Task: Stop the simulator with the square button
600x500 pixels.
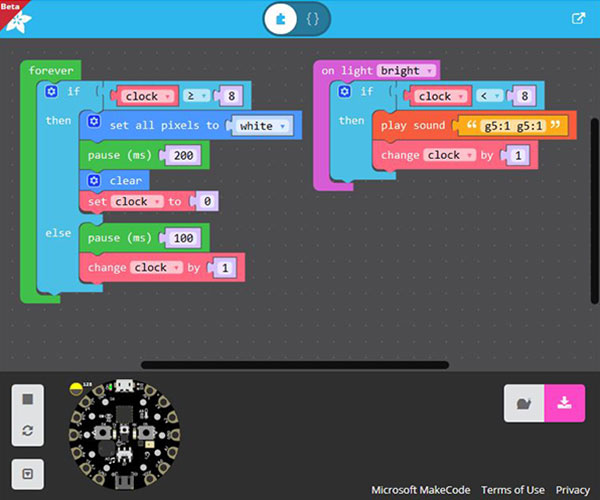Action: [x=28, y=399]
